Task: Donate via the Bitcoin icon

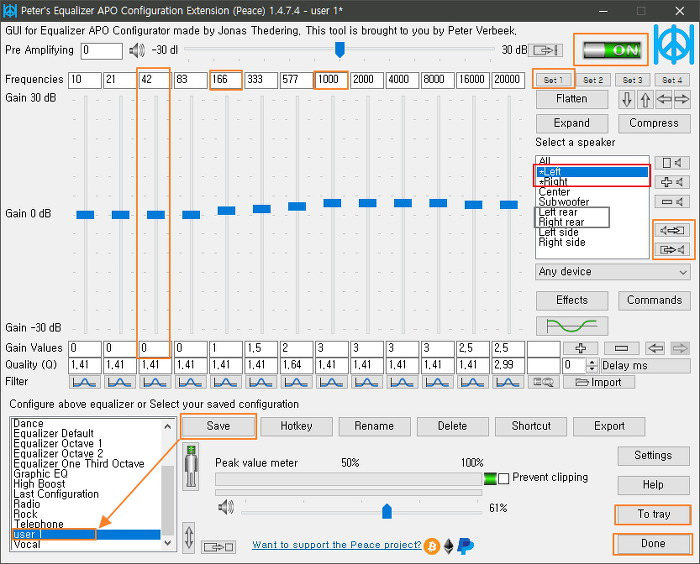Action: [x=432, y=546]
